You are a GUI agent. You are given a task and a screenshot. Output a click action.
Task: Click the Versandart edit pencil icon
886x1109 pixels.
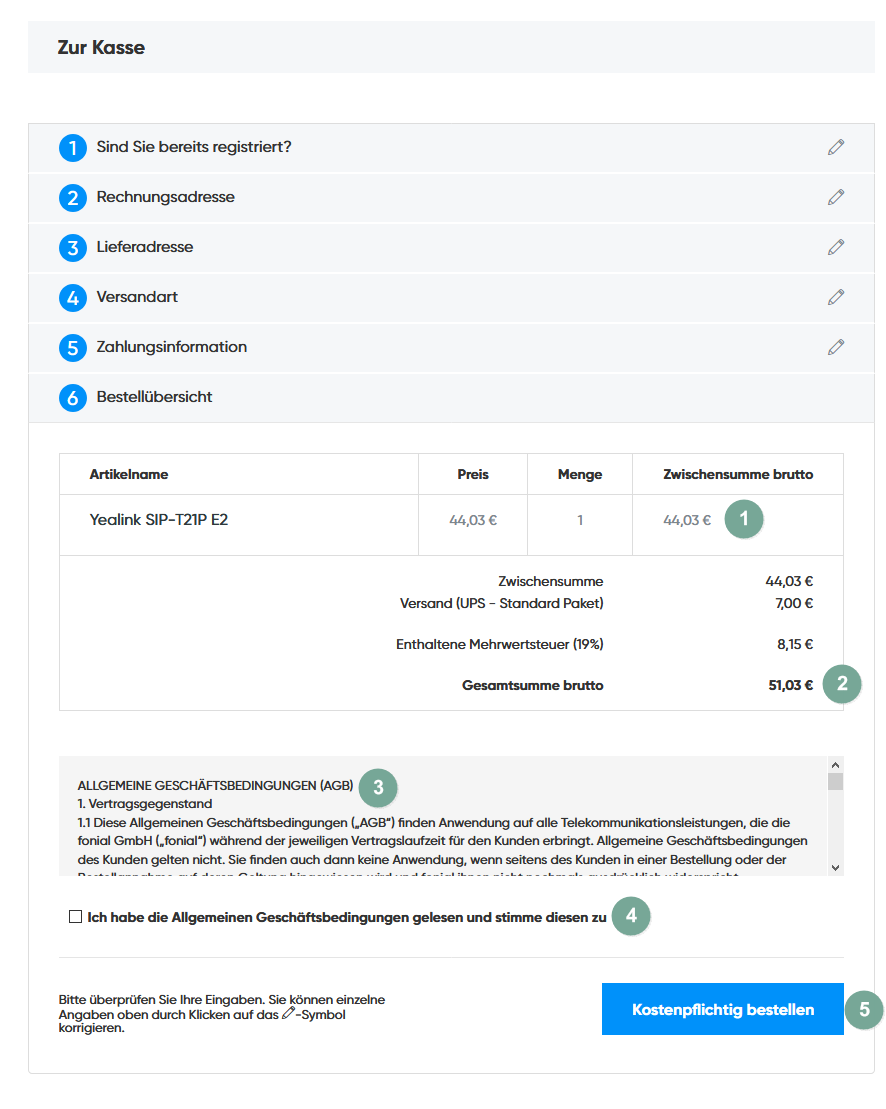click(x=836, y=297)
